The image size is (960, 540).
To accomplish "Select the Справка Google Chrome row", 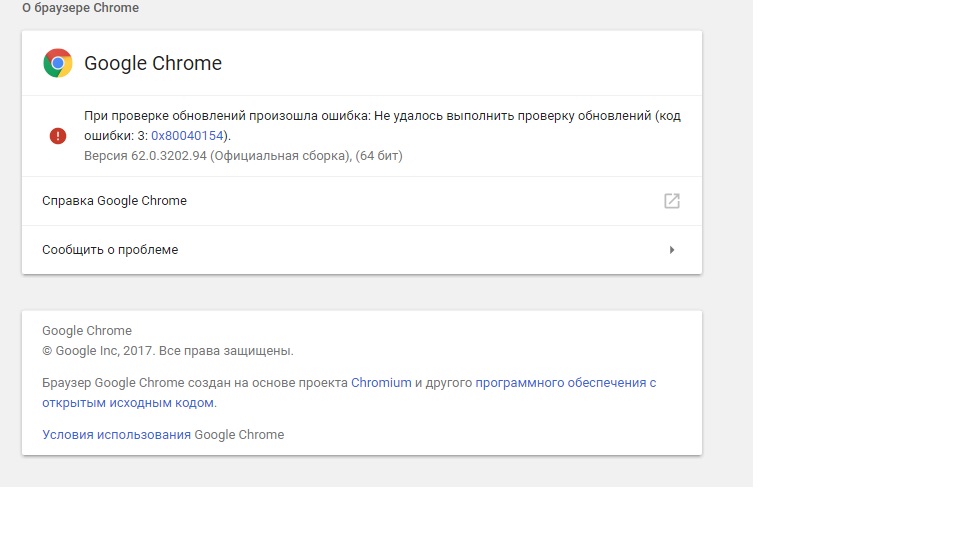I will click(114, 201).
